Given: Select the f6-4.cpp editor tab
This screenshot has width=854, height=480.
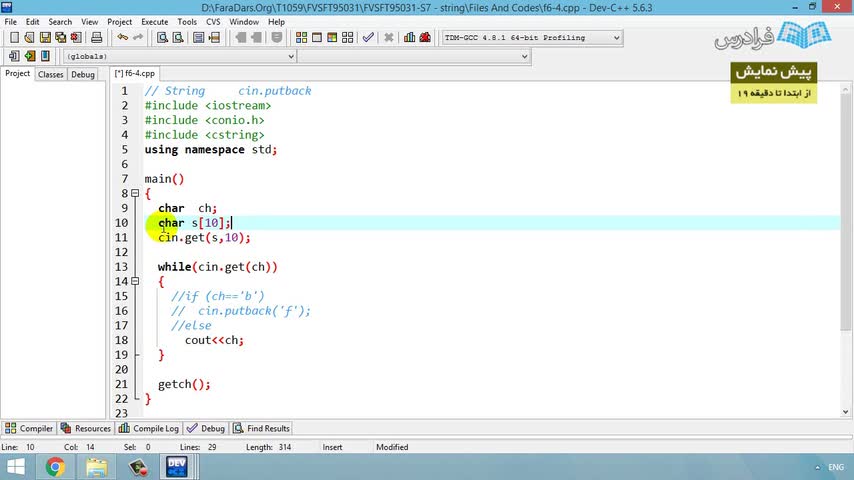Looking at the screenshot, I should pyautogui.click(x=135, y=73).
